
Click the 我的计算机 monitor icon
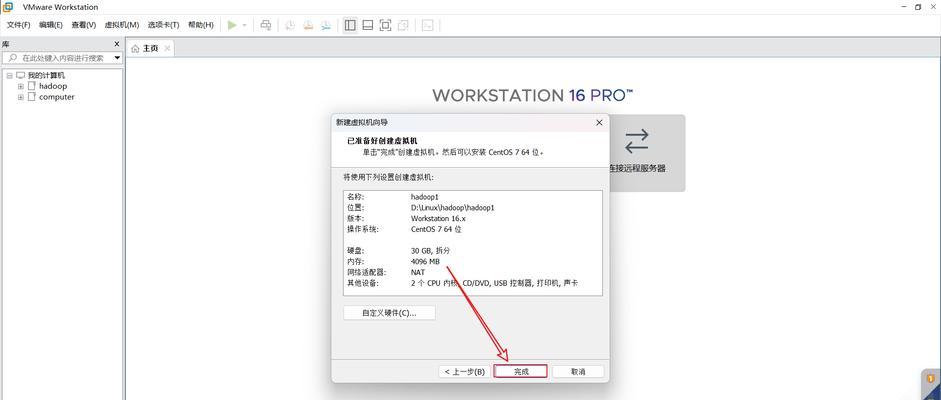point(21,76)
